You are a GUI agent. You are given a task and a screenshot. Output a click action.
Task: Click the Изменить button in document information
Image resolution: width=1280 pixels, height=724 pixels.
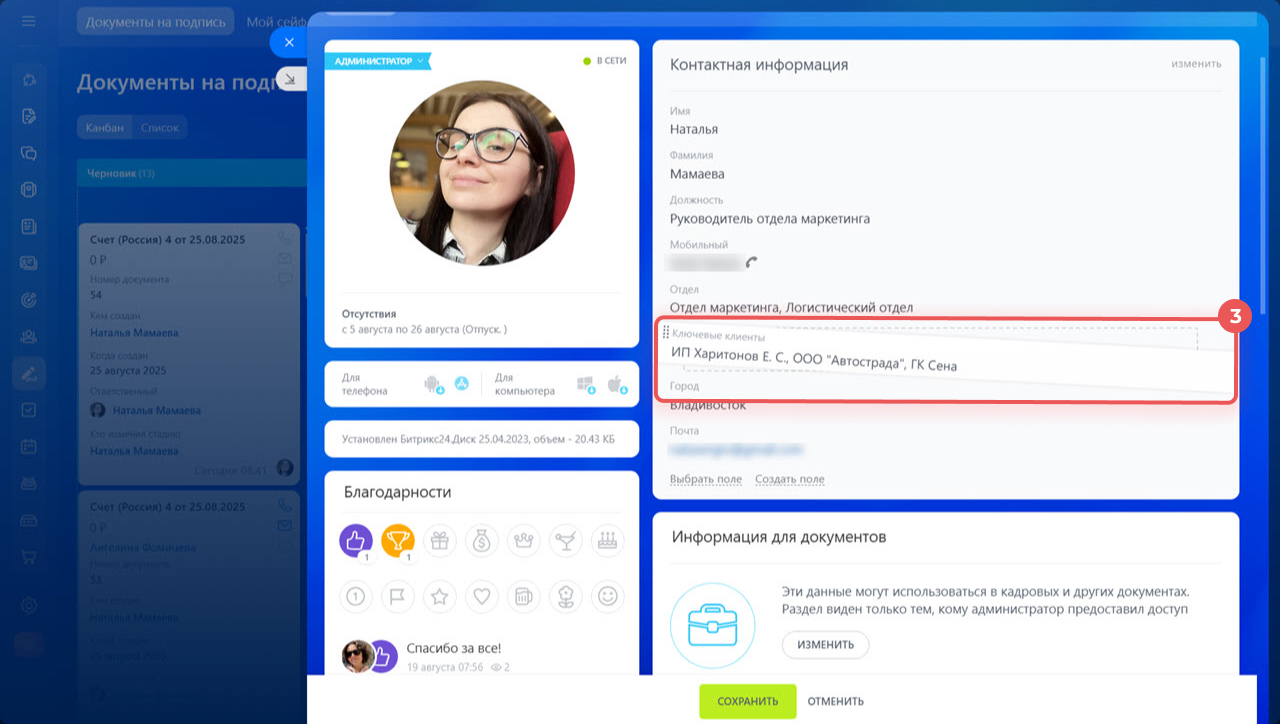[x=825, y=645]
